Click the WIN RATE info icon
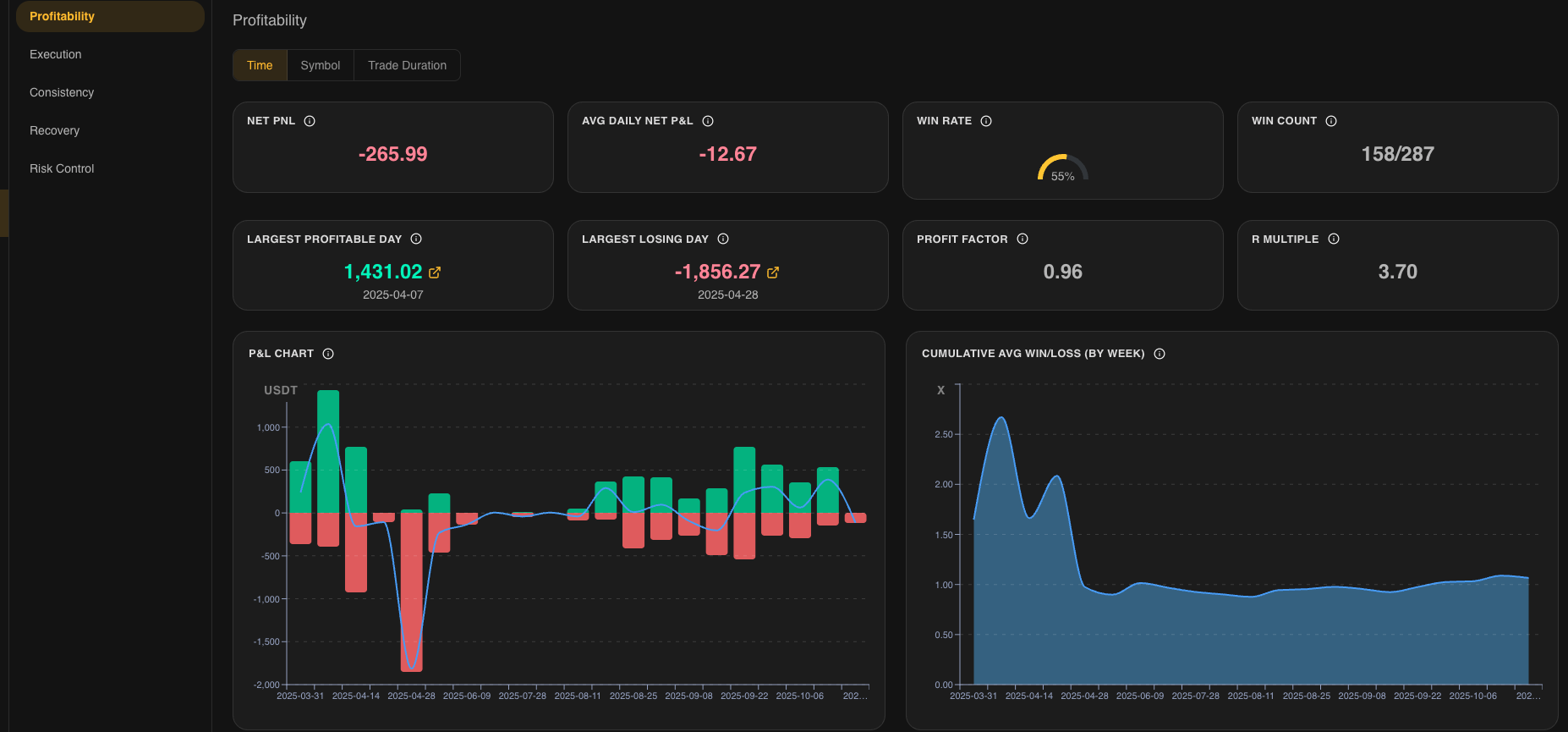 986,121
